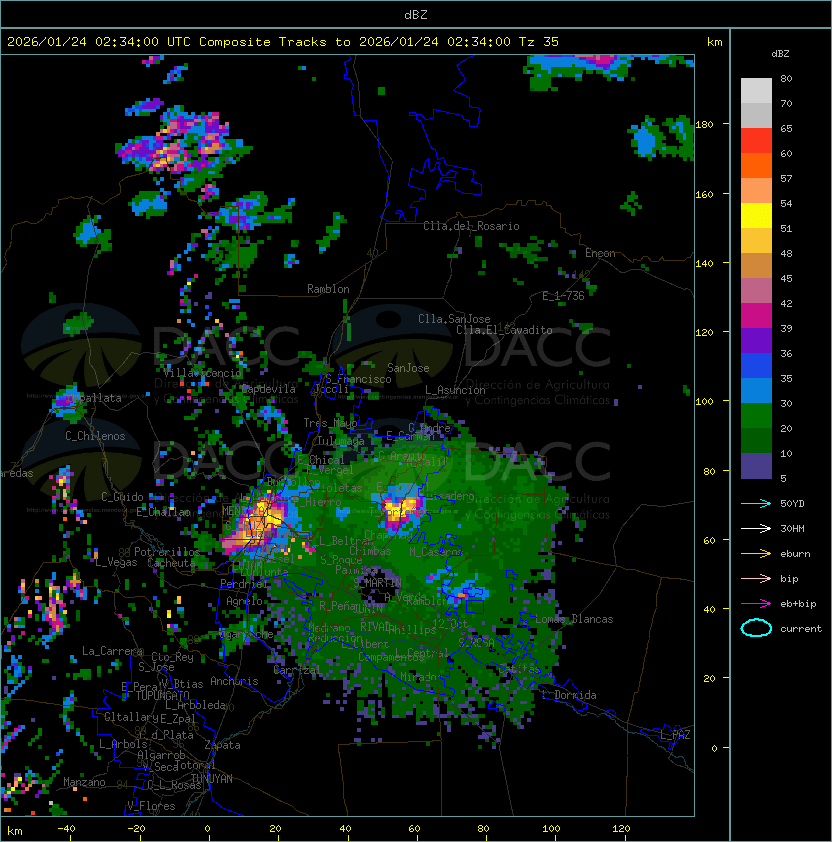Pick the red swatch between 65 and 60
This screenshot has height=842, width=832.
pyautogui.click(x=756, y=140)
